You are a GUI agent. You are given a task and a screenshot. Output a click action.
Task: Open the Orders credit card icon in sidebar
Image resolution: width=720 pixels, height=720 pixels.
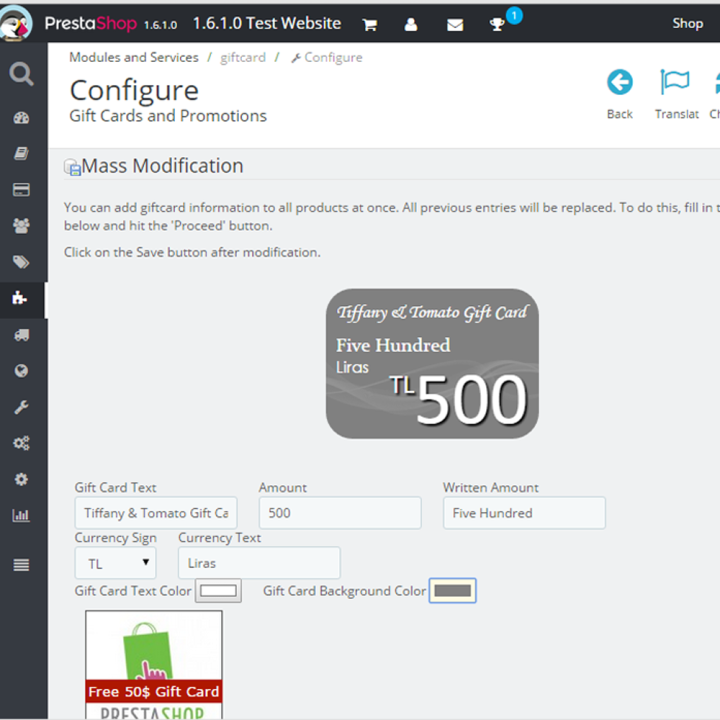pyautogui.click(x=21, y=190)
